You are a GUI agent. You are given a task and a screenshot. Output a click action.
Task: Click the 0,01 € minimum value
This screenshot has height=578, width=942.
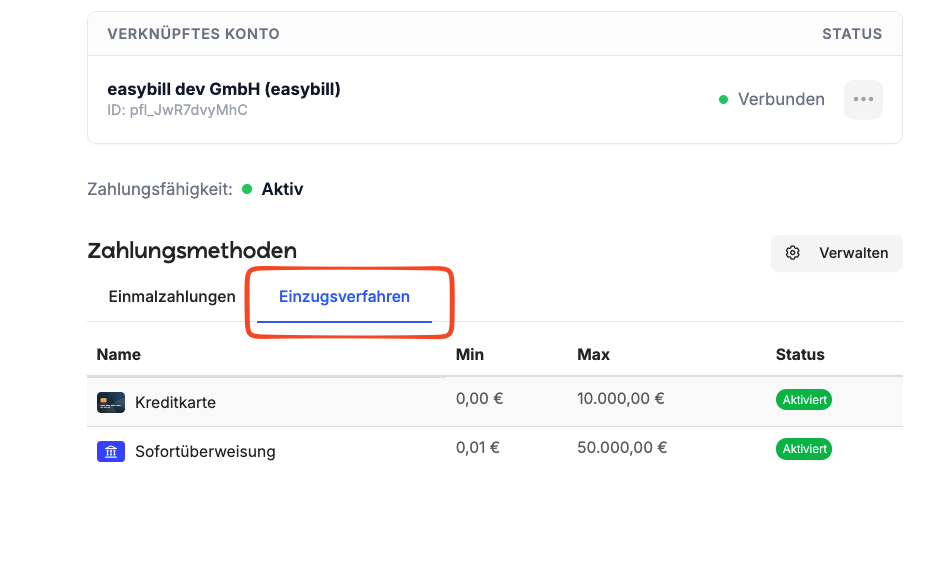click(x=478, y=448)
